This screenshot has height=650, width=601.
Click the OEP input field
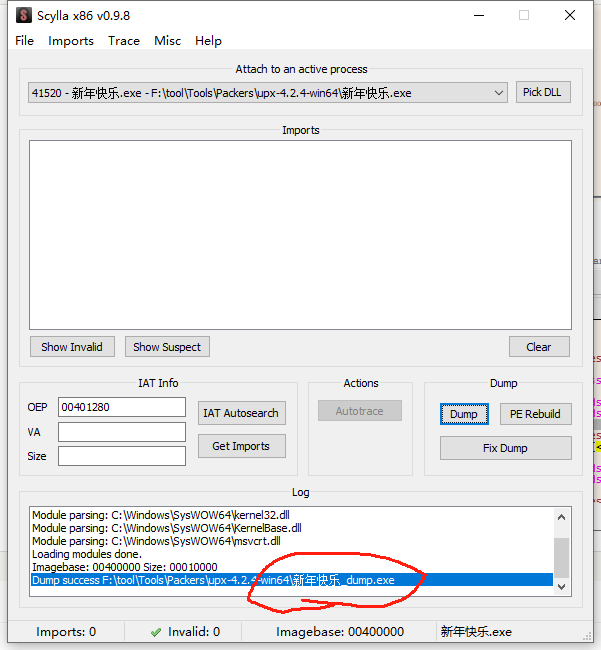click(122, 407)
